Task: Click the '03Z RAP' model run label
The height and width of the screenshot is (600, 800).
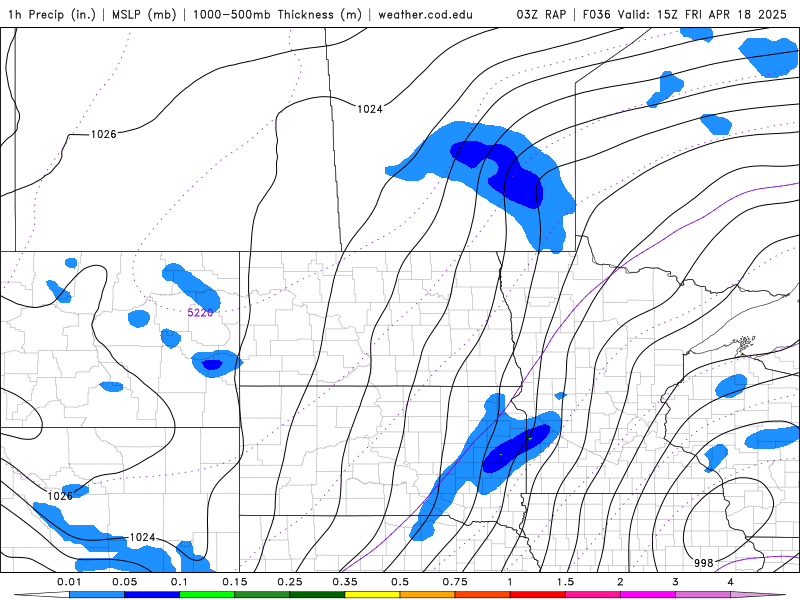Action: pos(541,14)
